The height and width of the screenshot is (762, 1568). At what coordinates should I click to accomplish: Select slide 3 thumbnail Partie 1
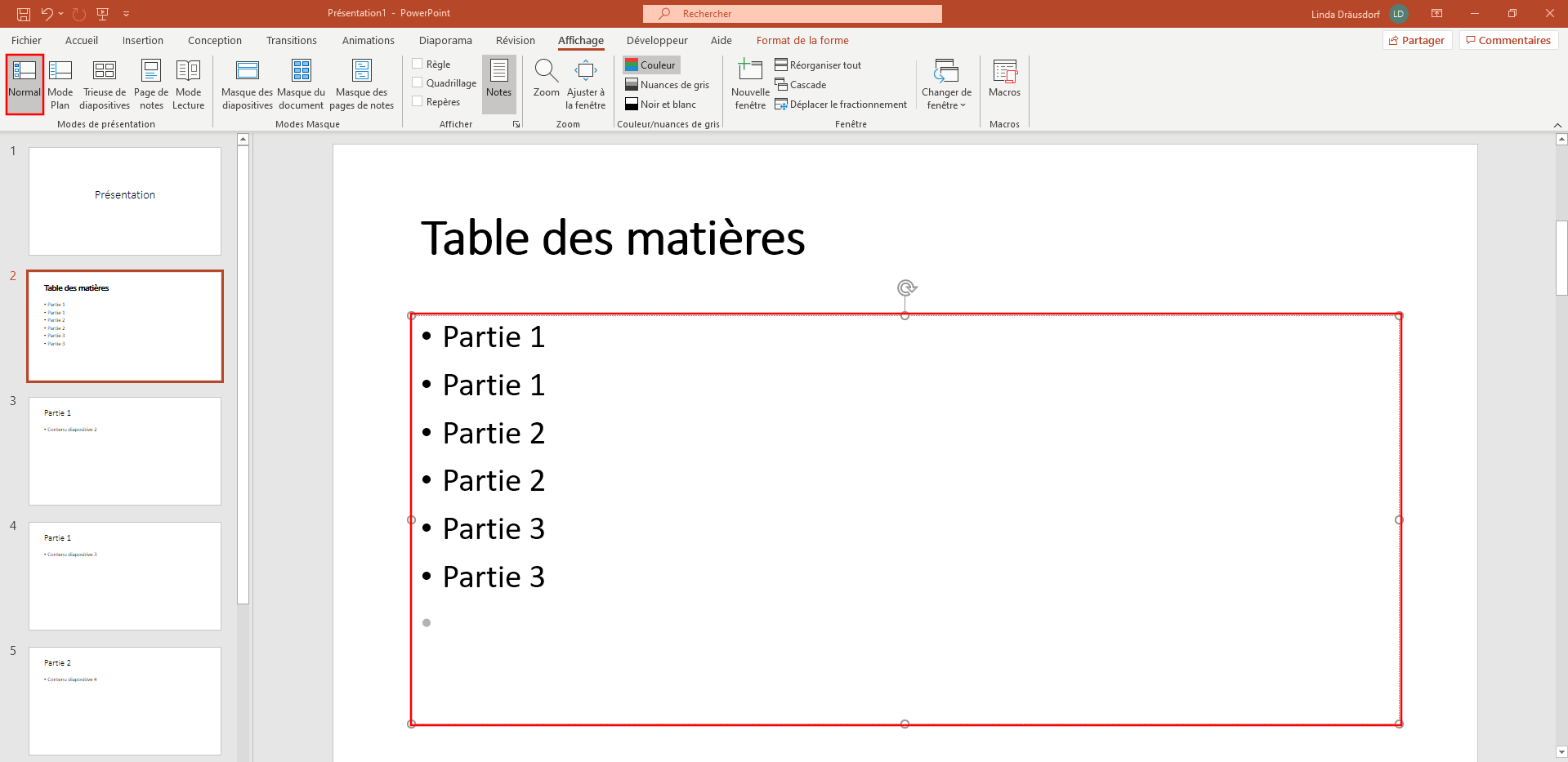click(125, 451)
